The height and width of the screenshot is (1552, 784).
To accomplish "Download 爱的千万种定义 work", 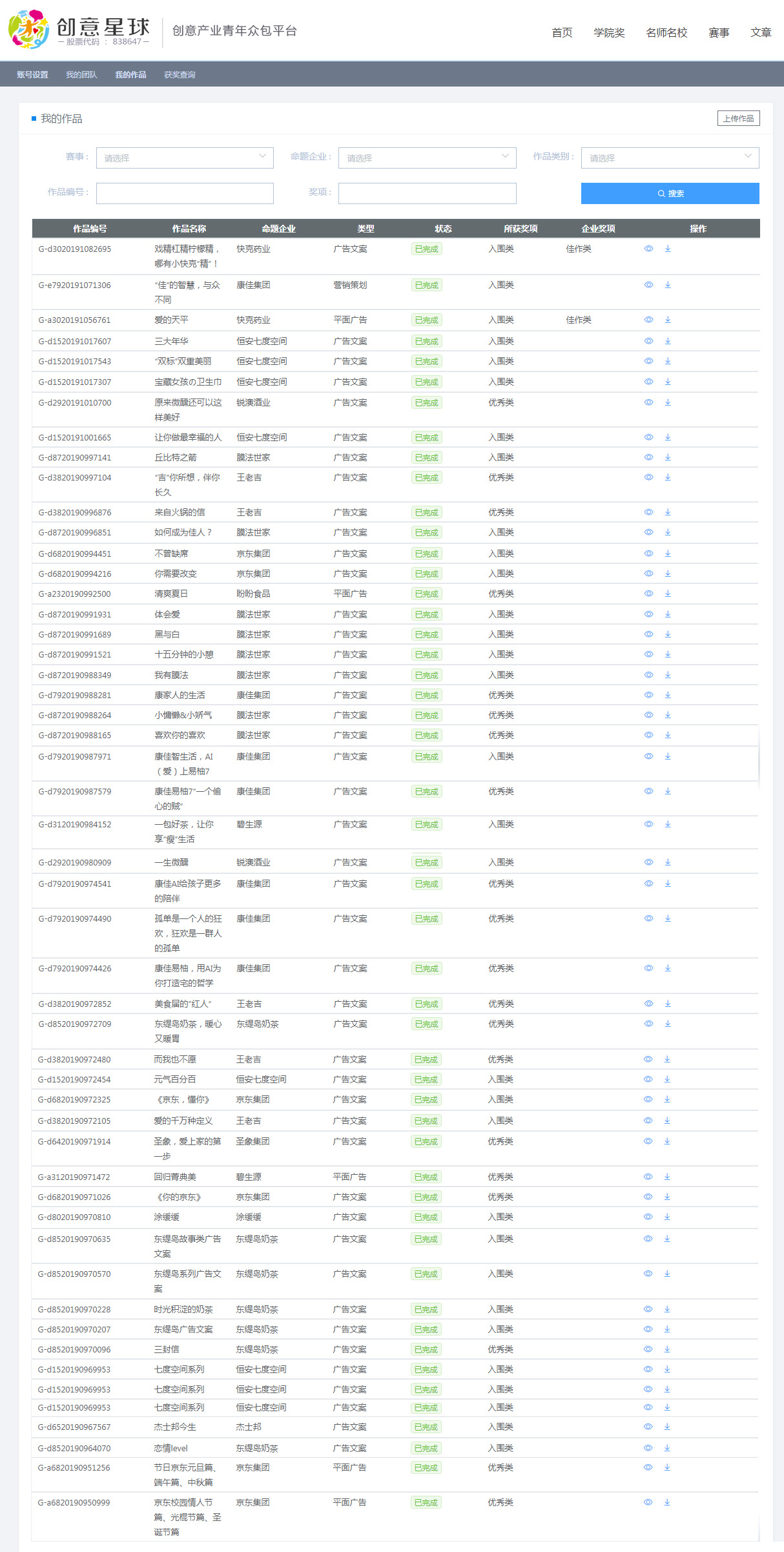I will point(667,1121).
